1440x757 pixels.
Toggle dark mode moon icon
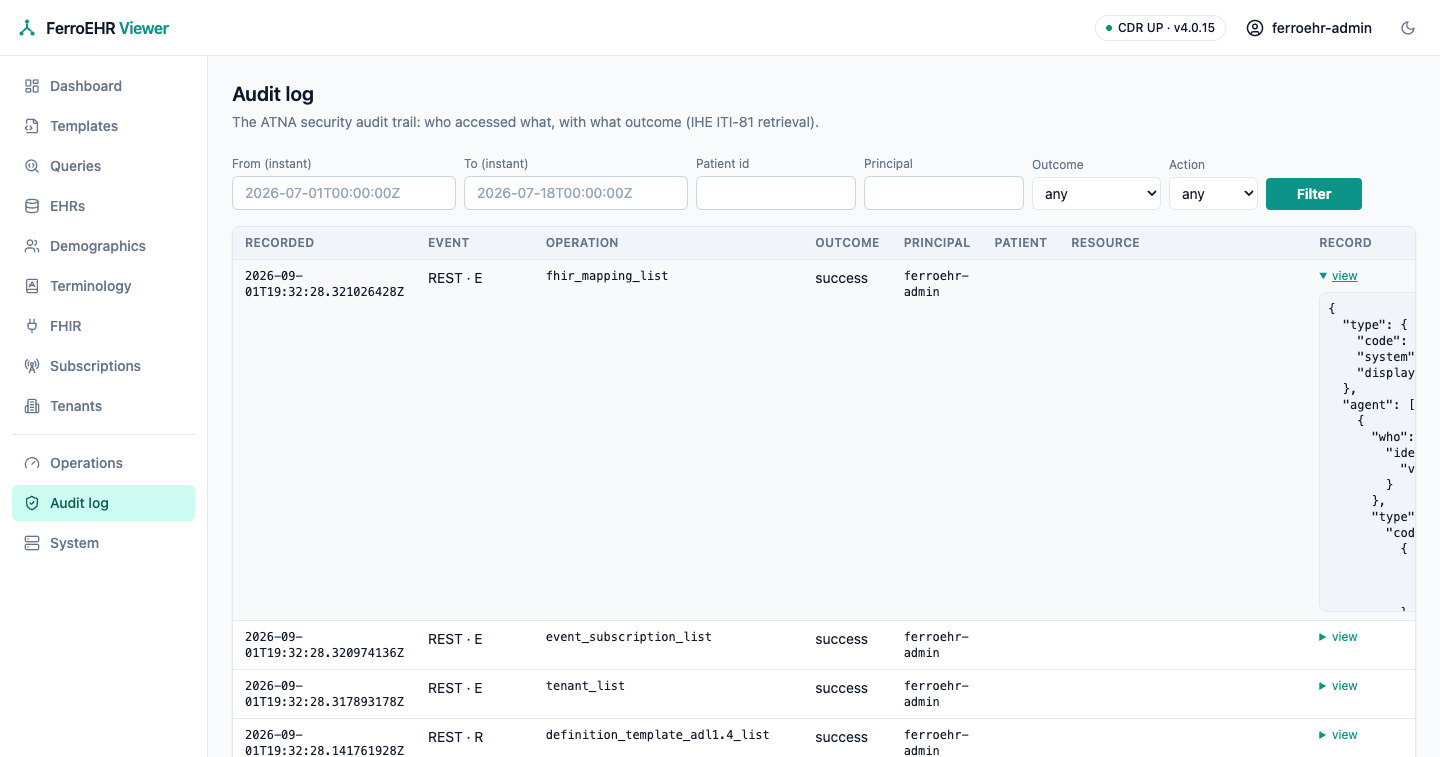[1408, 28]
